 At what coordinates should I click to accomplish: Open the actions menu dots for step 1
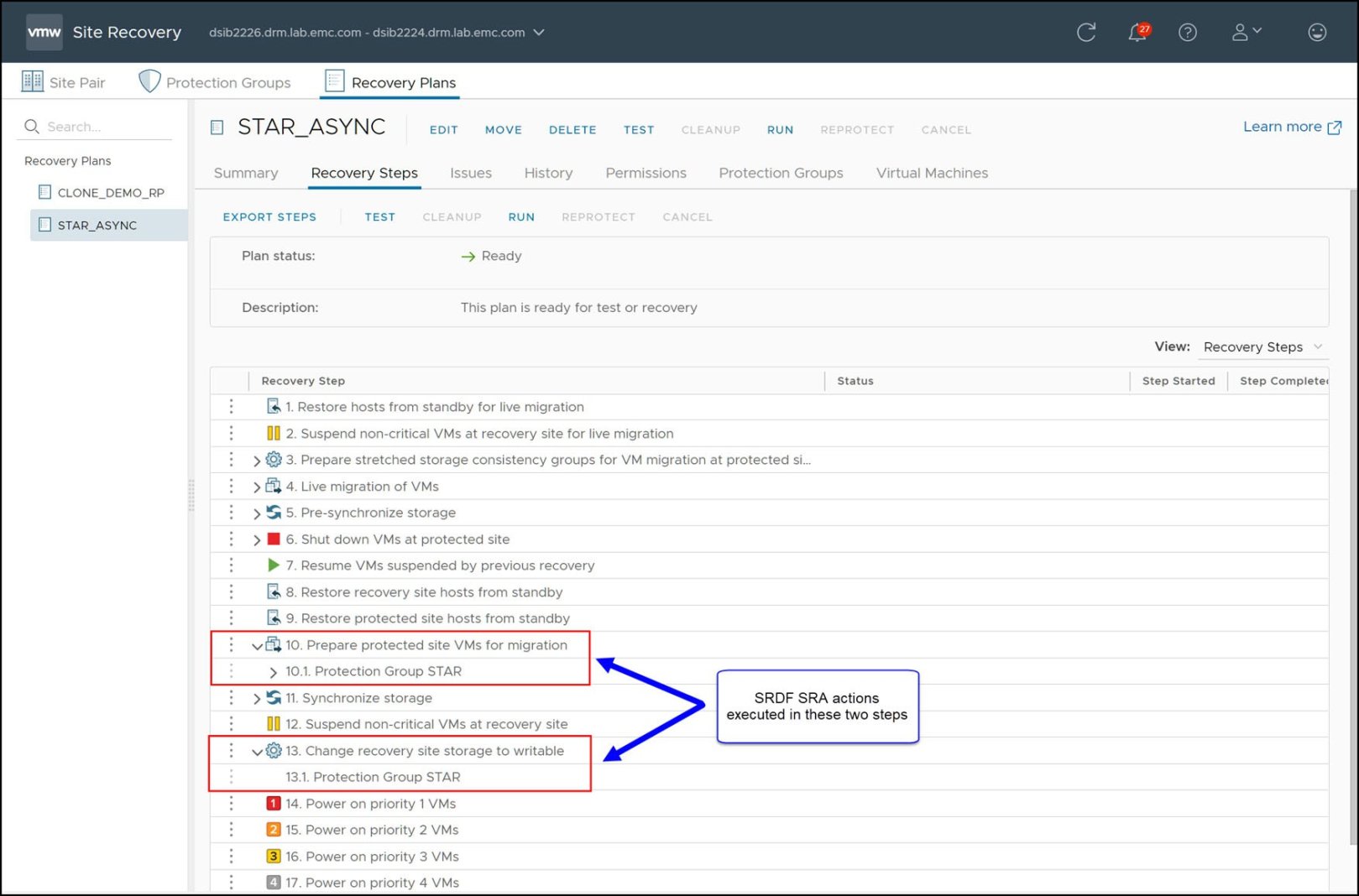[x=231, y=407]
